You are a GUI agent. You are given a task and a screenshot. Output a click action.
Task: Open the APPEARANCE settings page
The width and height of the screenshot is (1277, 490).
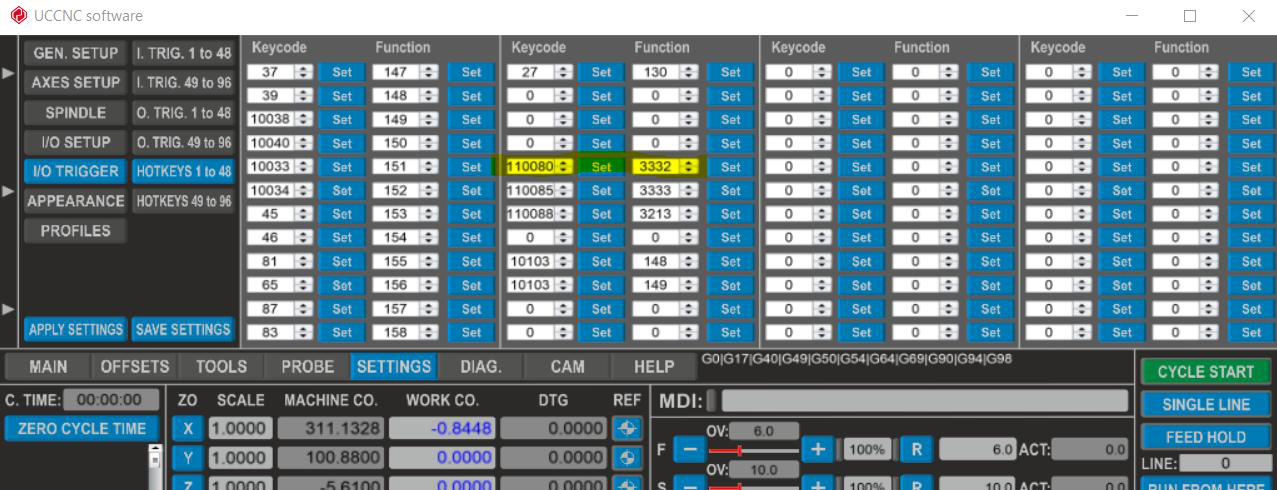(76, 201)
